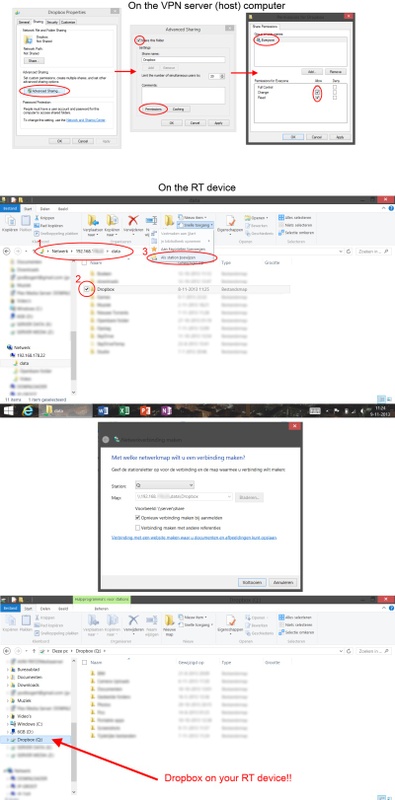Tick Allow checkbox for Change permission
The image size is (395, 800).
click(318, 92)
